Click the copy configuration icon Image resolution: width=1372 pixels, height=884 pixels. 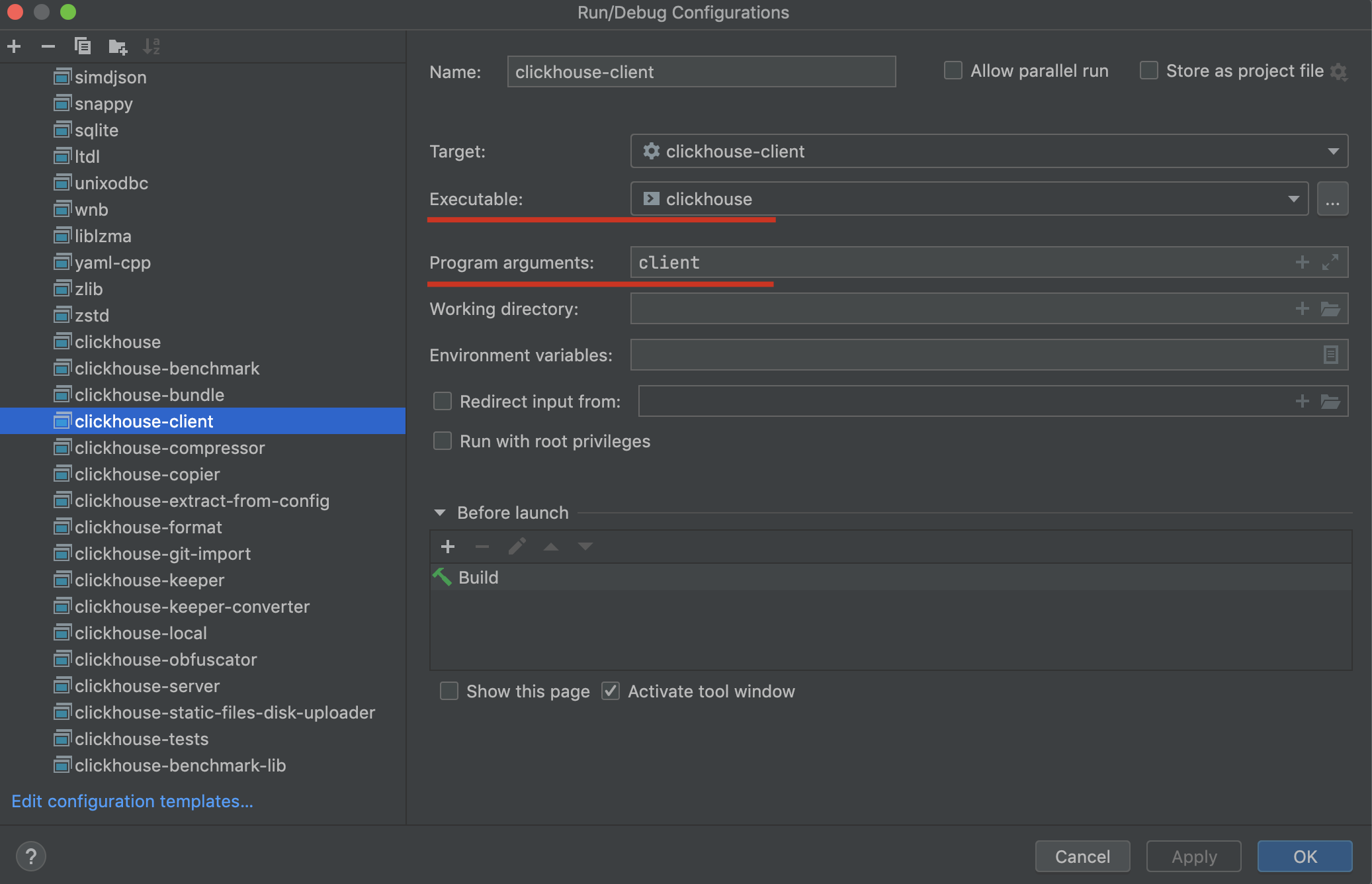pos(83,46)
